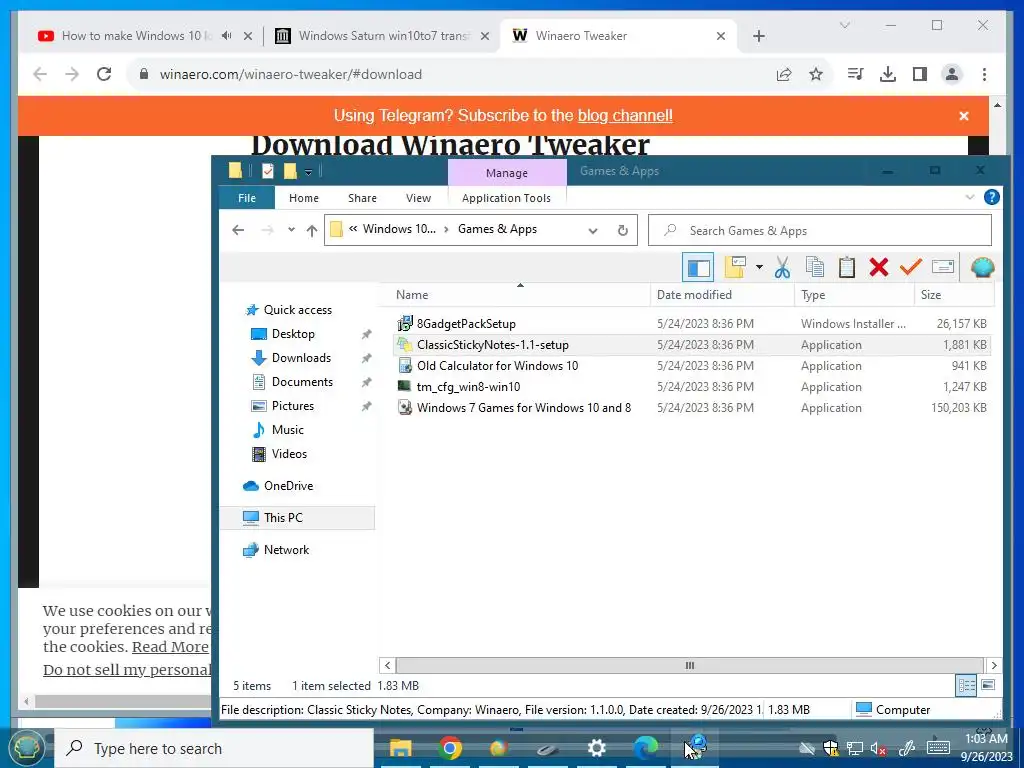Copy the selected file via toolbar icon
Image resolution: width=1024 pixels, height=768 pixels.
click(814, 267)
